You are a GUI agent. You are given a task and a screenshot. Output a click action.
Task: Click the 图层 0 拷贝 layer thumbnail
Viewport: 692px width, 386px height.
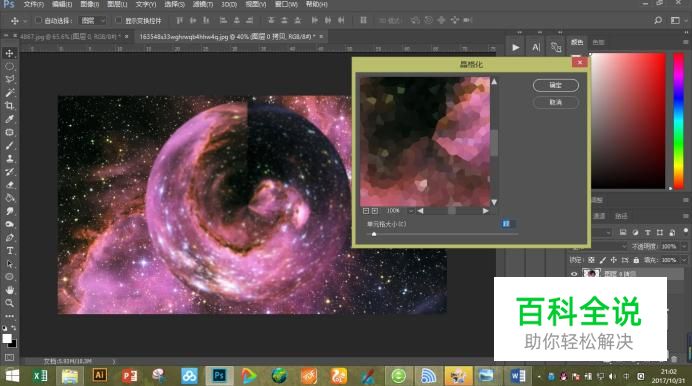(591, 274)
